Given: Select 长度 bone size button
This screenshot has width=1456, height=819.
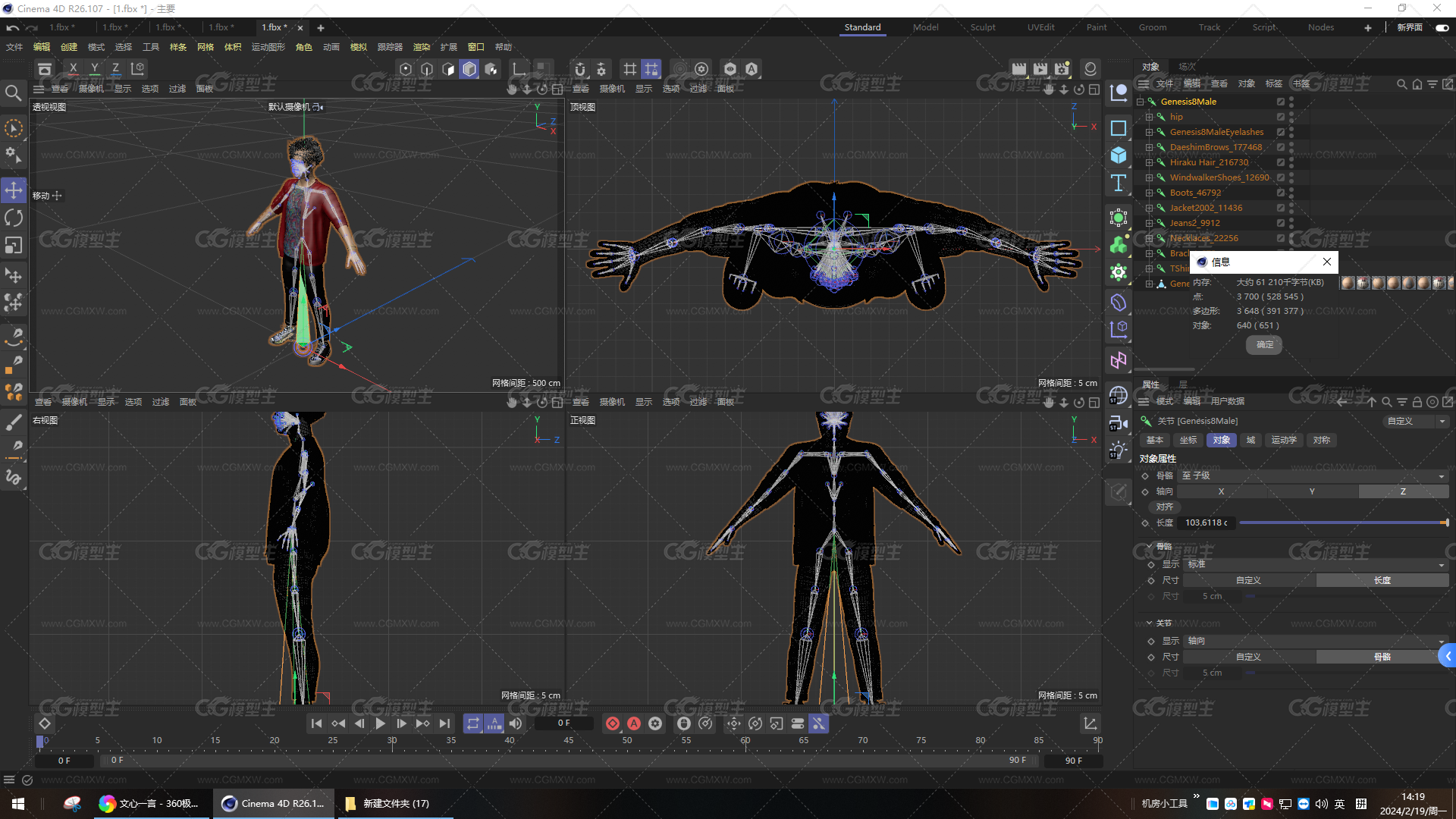Looking at the screenshot, I should 1382,580.
